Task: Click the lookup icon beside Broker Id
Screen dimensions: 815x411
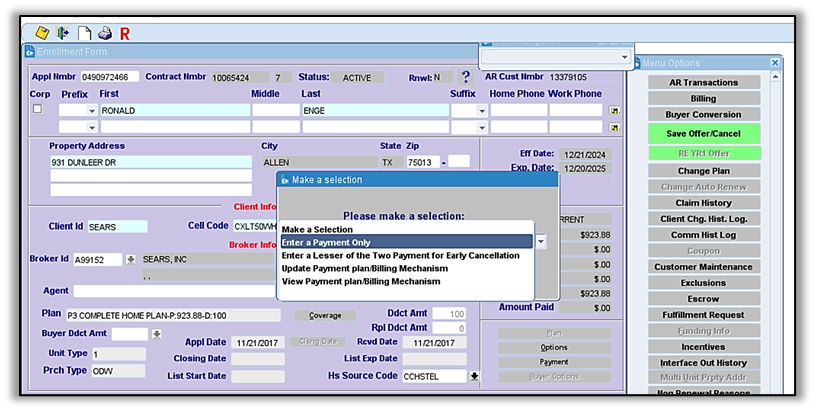Action: (x=130, y=260)
